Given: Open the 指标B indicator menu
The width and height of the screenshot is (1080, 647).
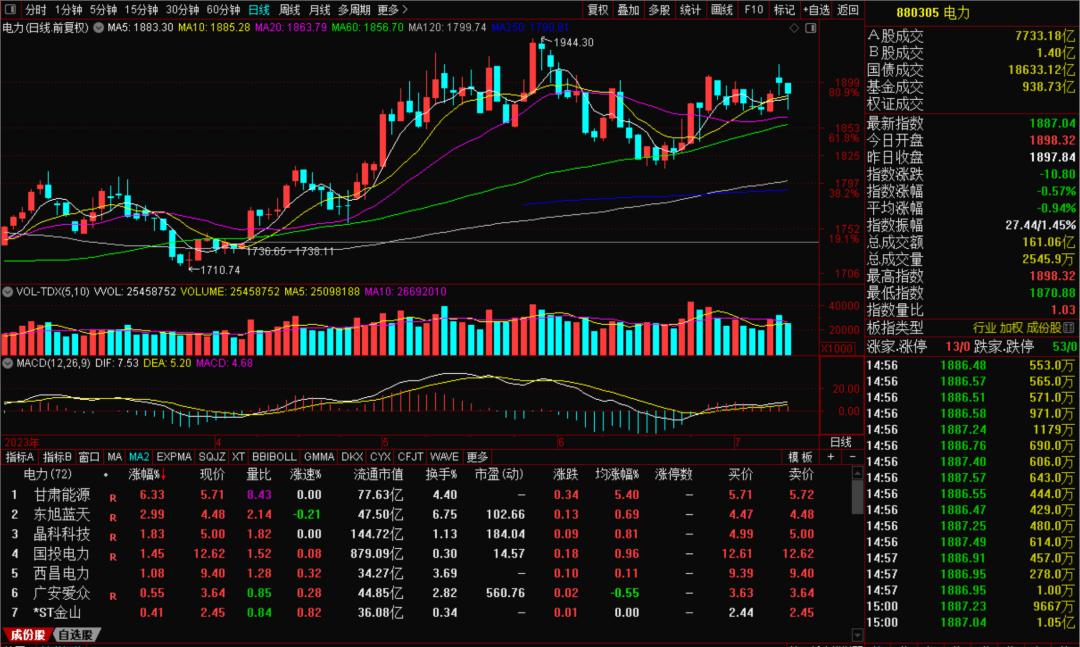Looking at the screenshot, I should click(57, 457).
